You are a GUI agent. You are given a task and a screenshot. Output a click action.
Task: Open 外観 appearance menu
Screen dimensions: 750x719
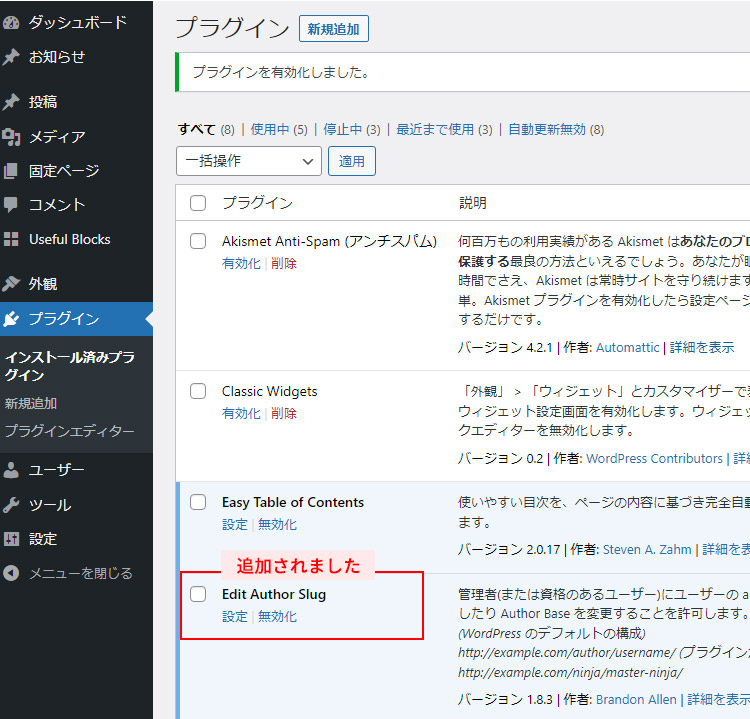43,284
